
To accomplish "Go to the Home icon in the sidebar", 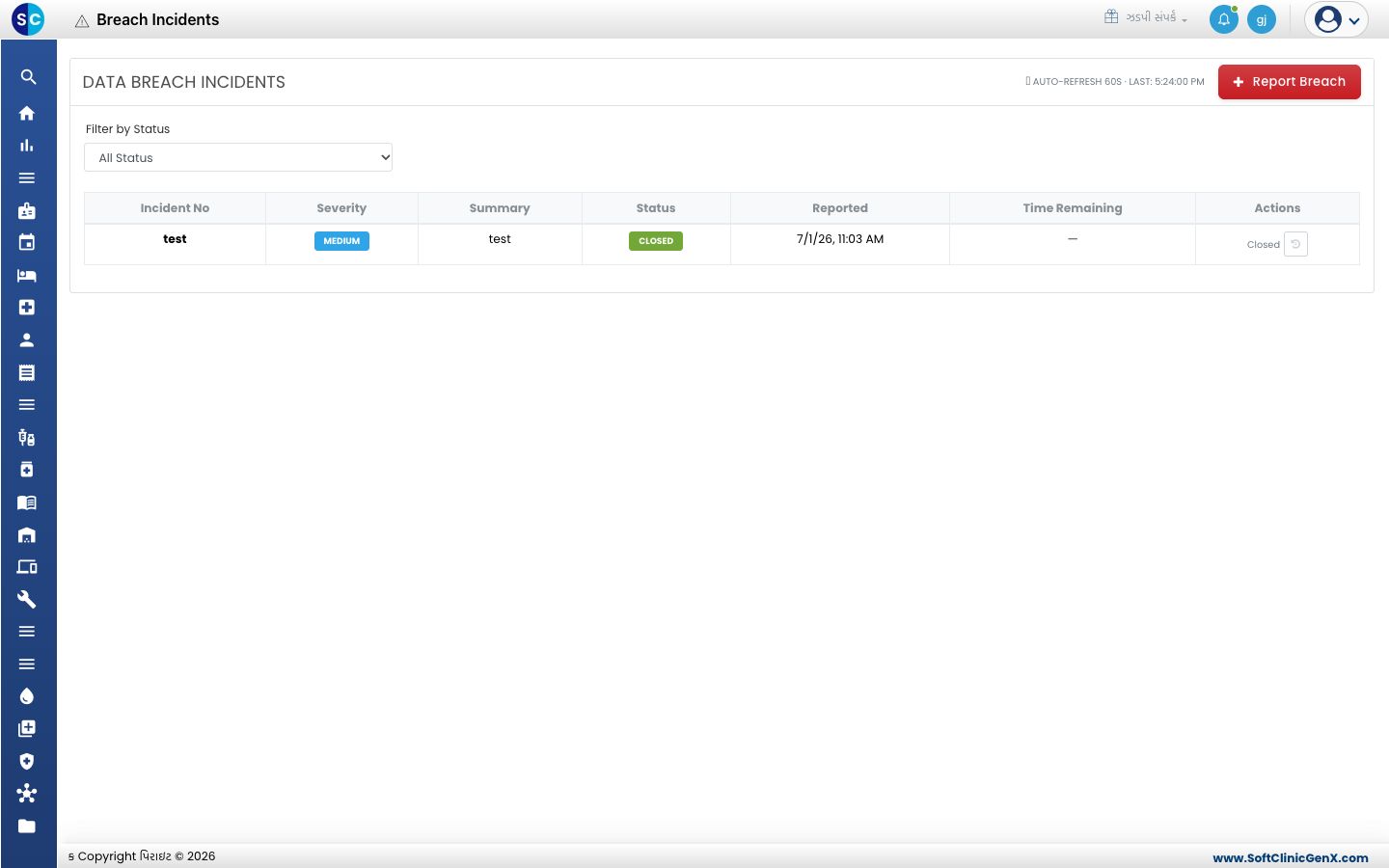I will coord(27,113).
